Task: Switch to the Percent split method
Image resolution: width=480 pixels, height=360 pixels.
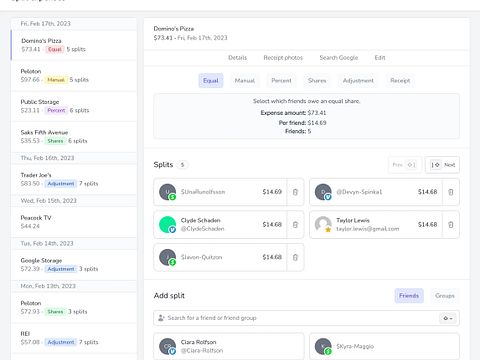Action: coord(281,81)
